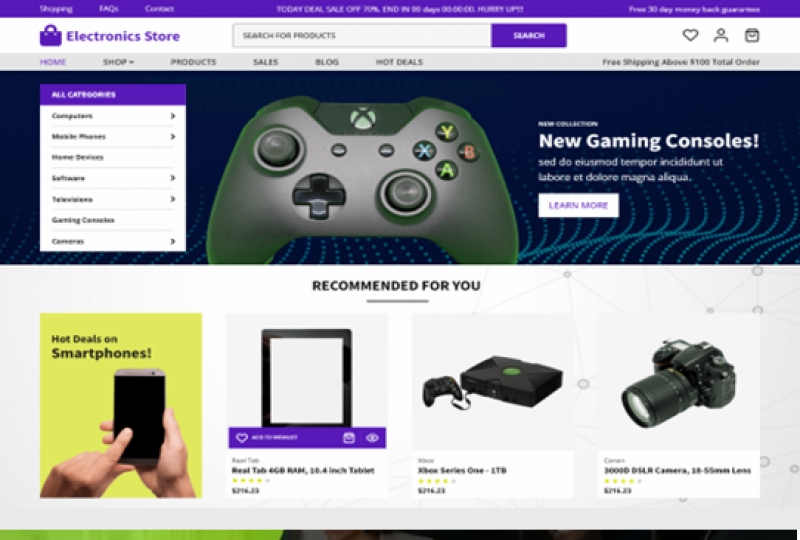Image resolution: width=800 pixels, height=540 pixels.
Task: Add Real Tab tablet to cart icon
Action: 348,437
